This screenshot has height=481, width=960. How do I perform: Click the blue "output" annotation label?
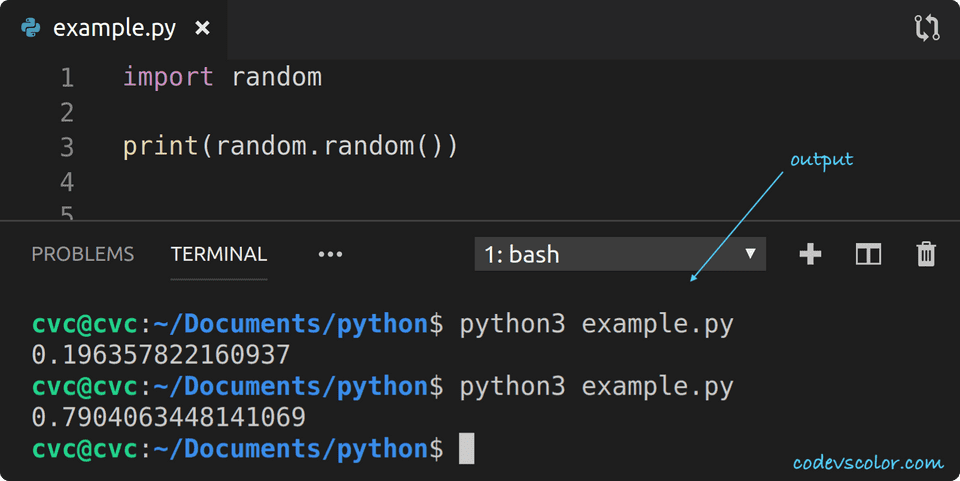(821, 160)
